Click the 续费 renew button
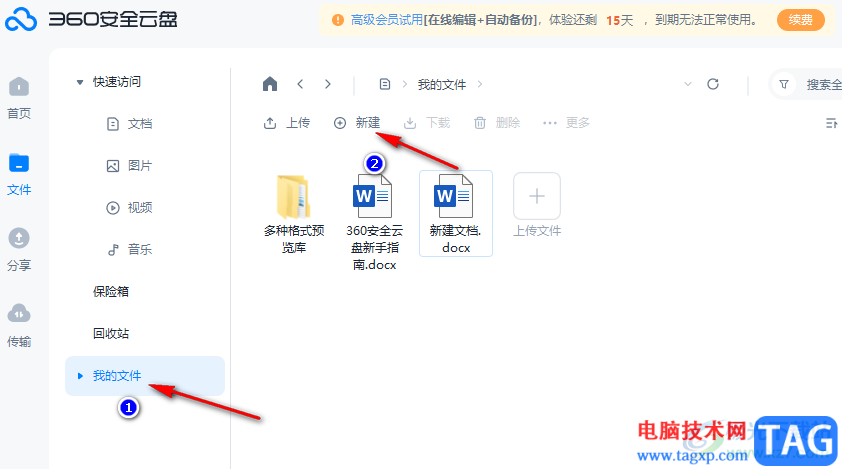842x469 pixels. pyautogui.click(x=801, y=20)
